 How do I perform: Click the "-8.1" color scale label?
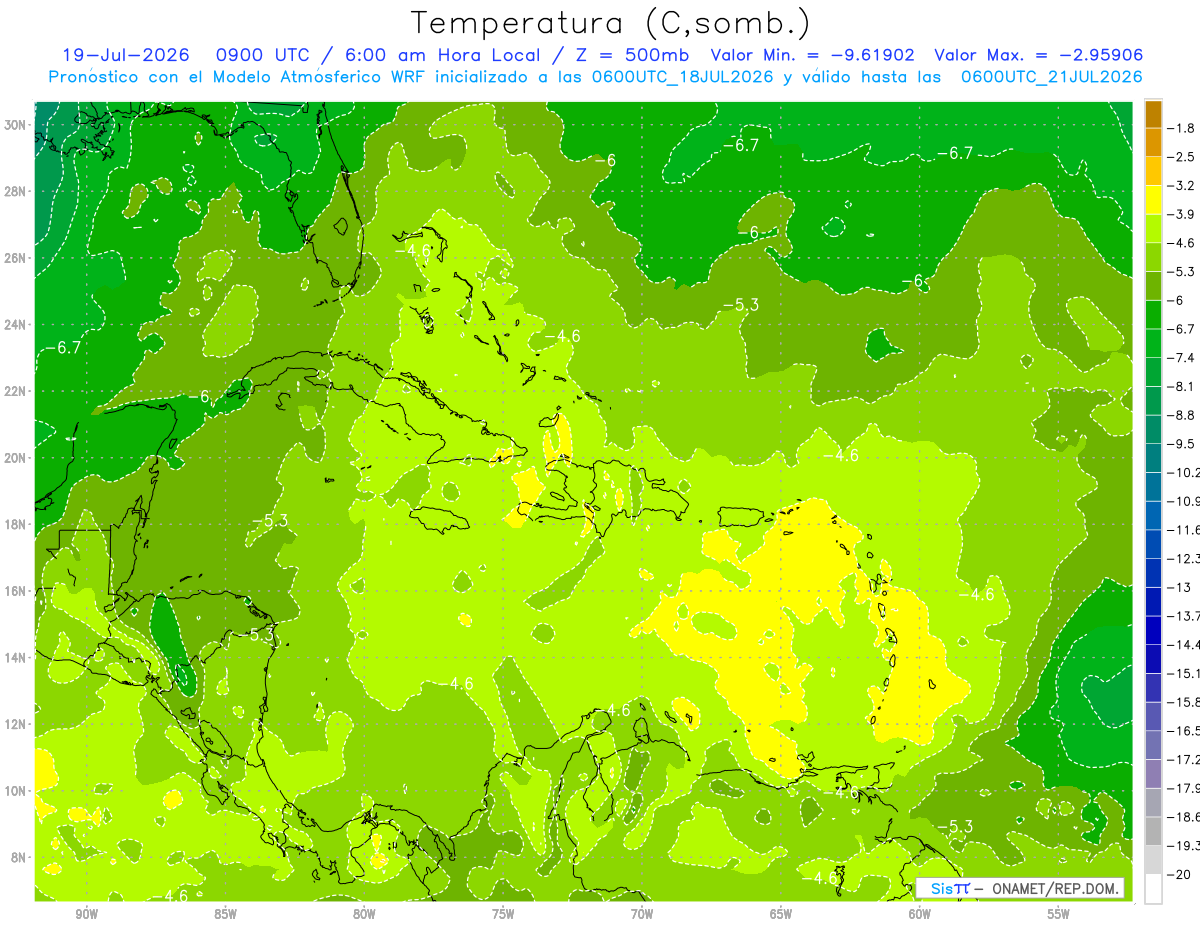click(x=1182, y=386)
